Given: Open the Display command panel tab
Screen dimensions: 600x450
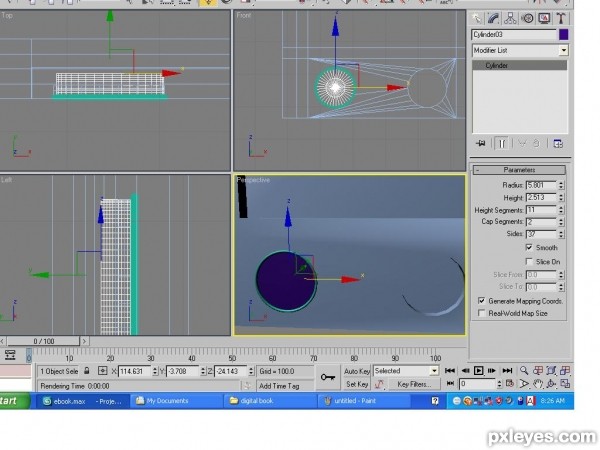Looking at the screenshot, I should (544, 18).
